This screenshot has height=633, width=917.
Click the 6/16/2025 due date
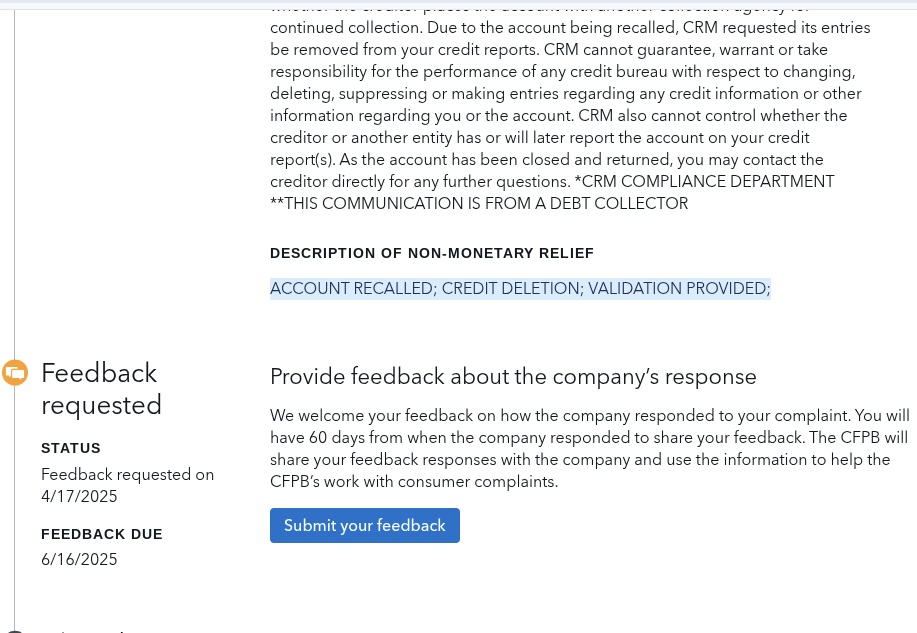(x=79, y=559)
